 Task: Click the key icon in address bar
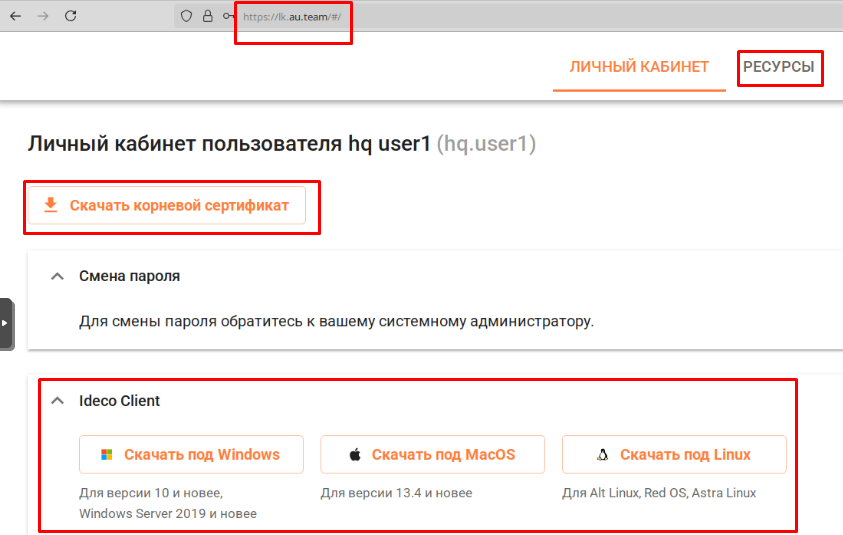229,16
